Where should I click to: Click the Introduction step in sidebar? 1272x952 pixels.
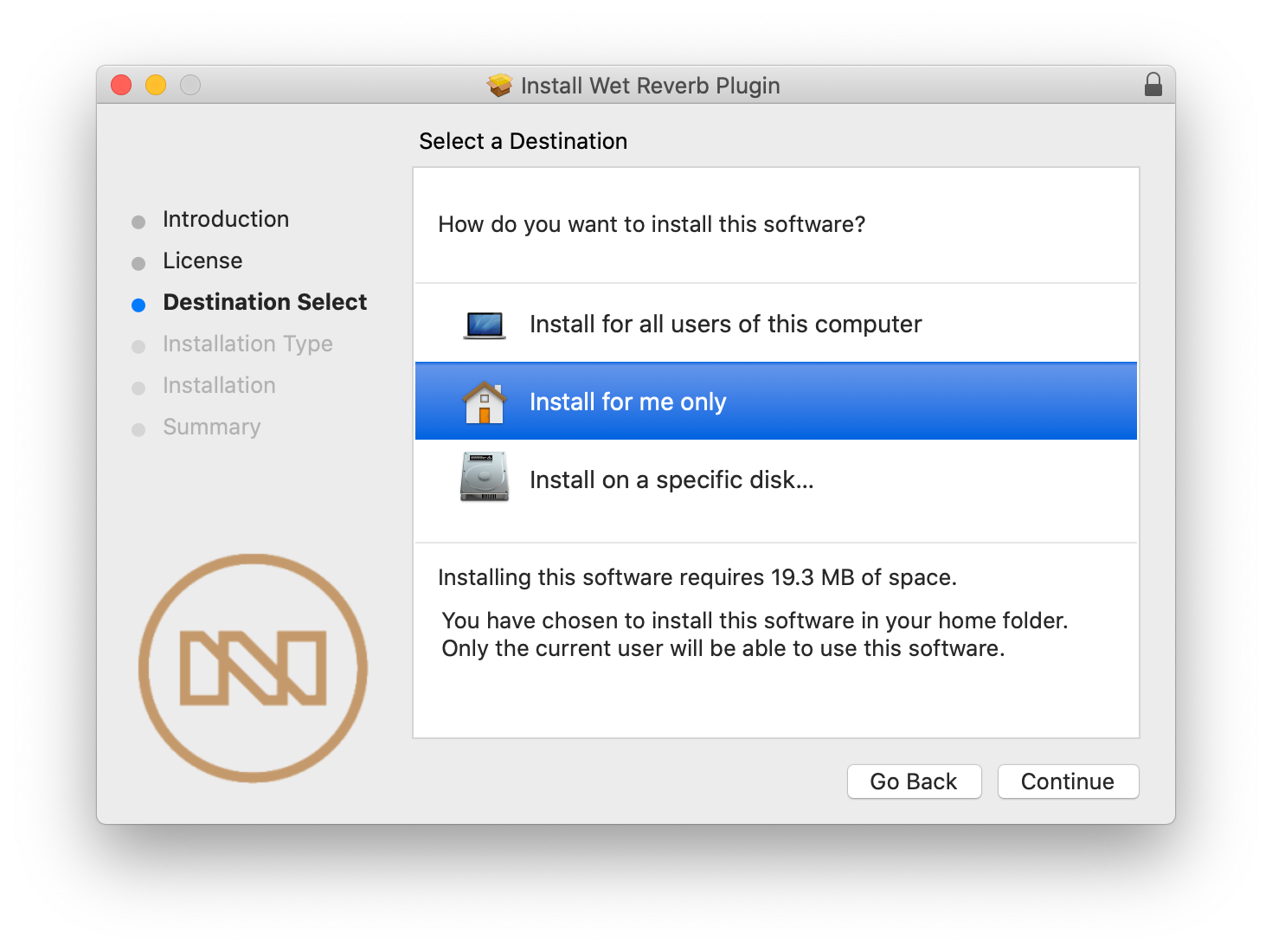point(226,219)
